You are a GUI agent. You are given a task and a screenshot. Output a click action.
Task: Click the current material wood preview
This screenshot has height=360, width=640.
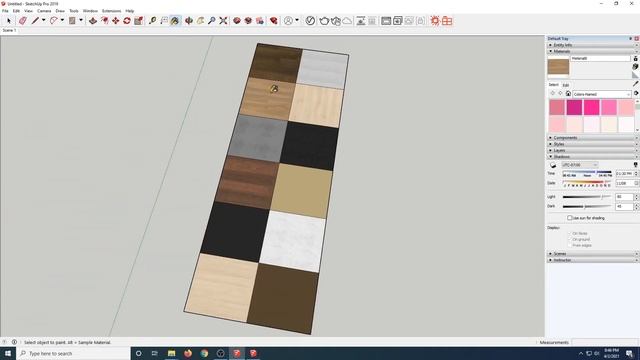(558, 67)
